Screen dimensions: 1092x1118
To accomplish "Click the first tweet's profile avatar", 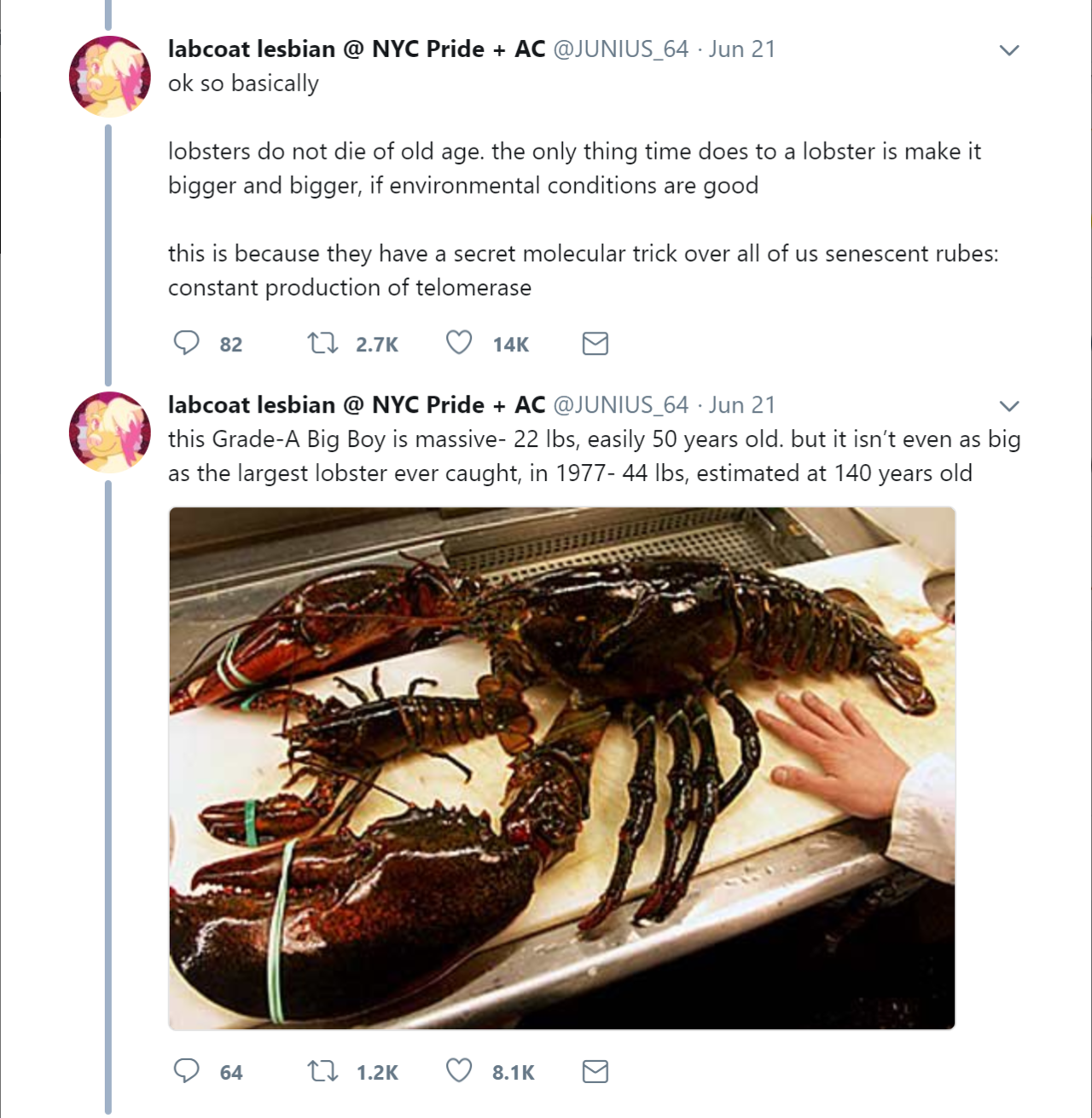I will (110, 77).
